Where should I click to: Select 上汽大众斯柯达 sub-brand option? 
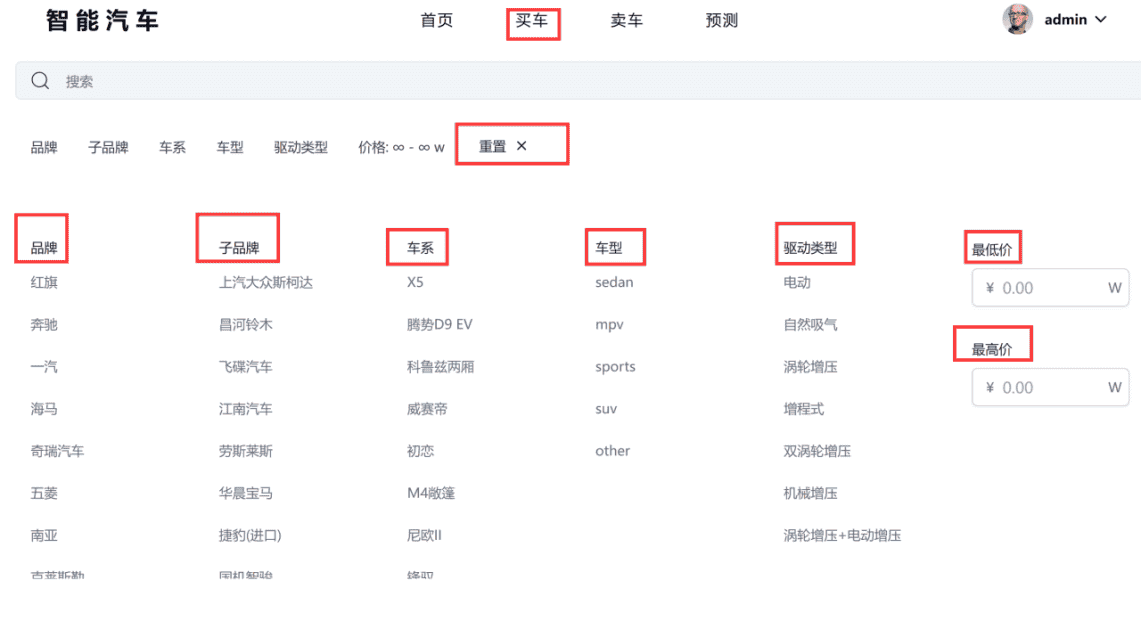(266, 282)
